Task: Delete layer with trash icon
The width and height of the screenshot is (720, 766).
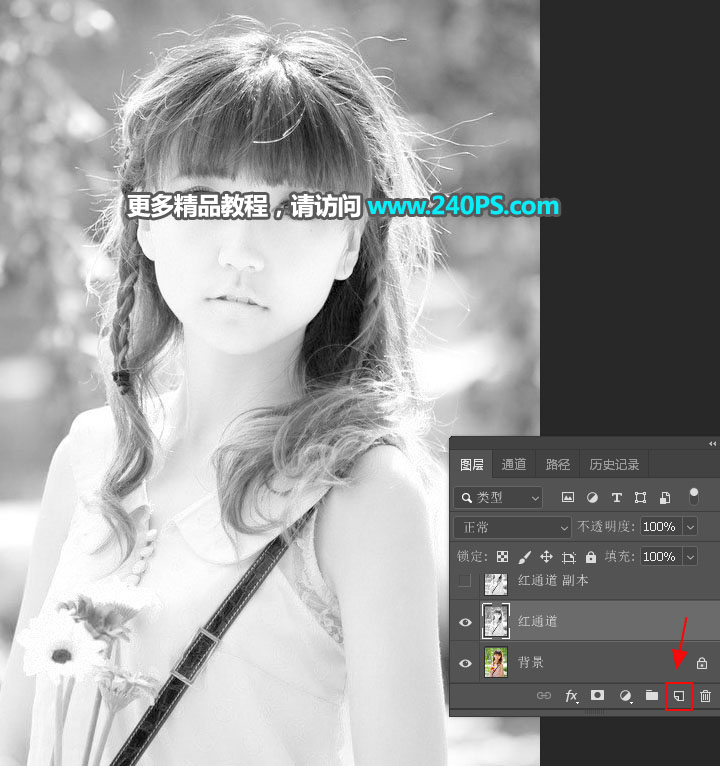Action: point(705,696)
